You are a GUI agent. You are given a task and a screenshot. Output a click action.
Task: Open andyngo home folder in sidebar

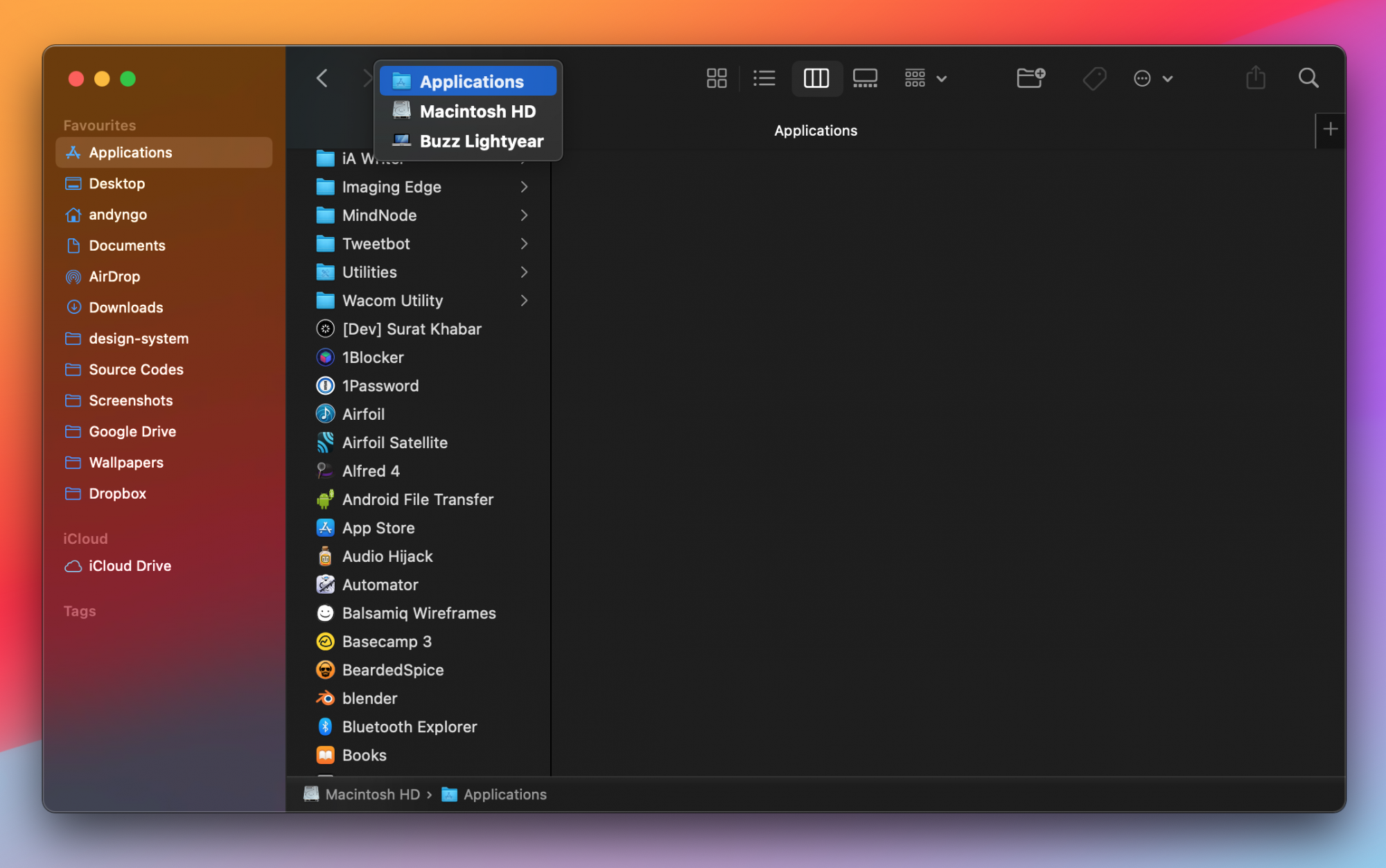(164, 215)
